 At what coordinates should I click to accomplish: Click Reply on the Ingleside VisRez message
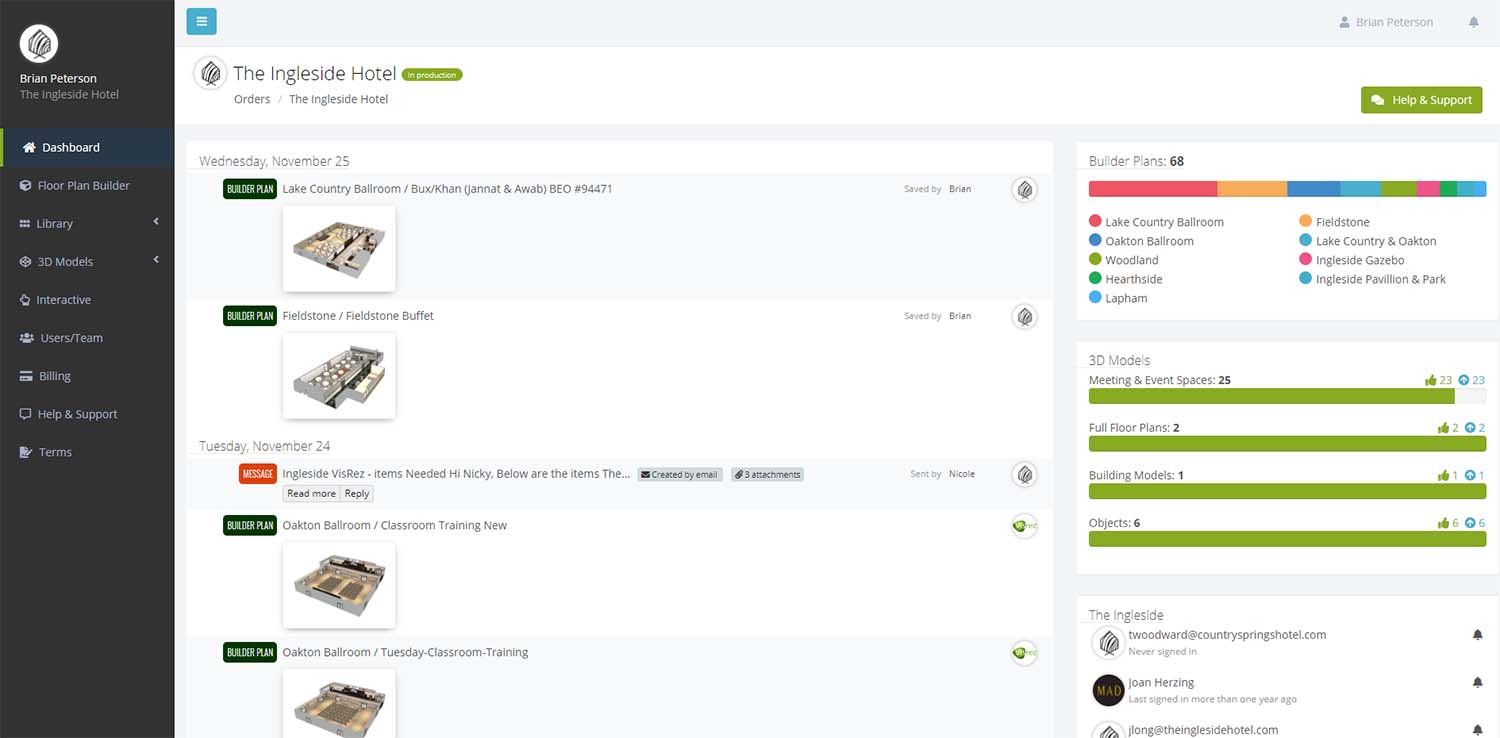tap(357, 493)
